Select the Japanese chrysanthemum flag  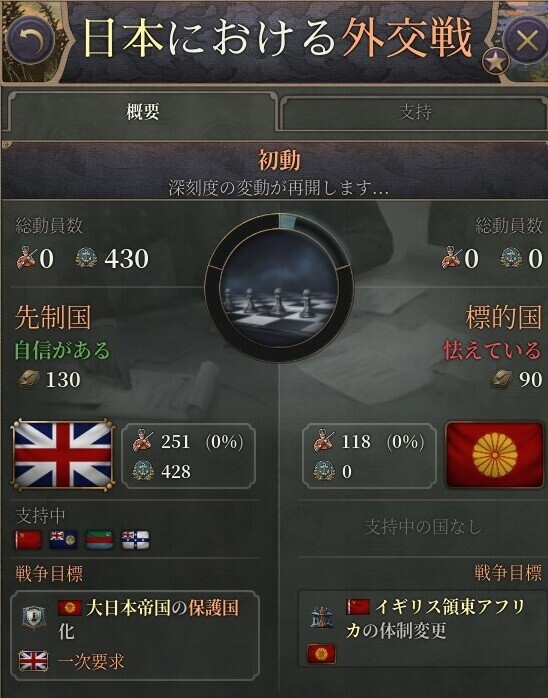tap(494, 455)
